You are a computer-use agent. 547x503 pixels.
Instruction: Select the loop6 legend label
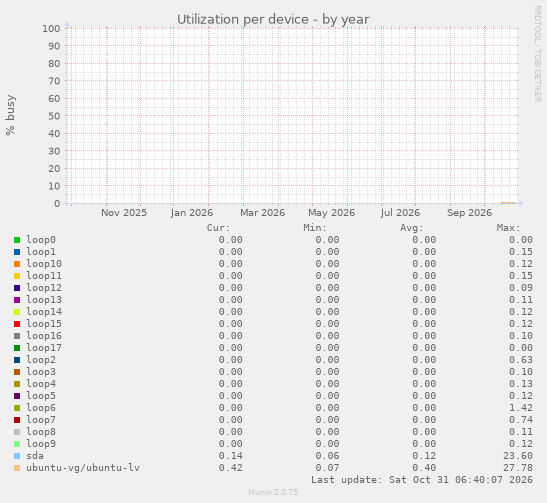coord(41,408)
